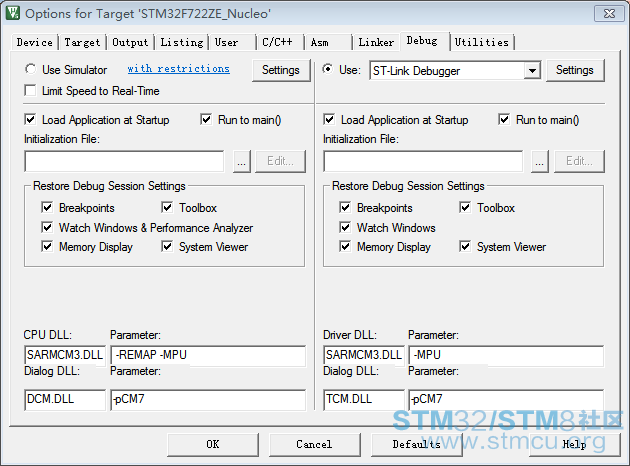This screenshot has width=630, height=466.
Task: Click ST-Link Initialization File field
Action: 423,161
